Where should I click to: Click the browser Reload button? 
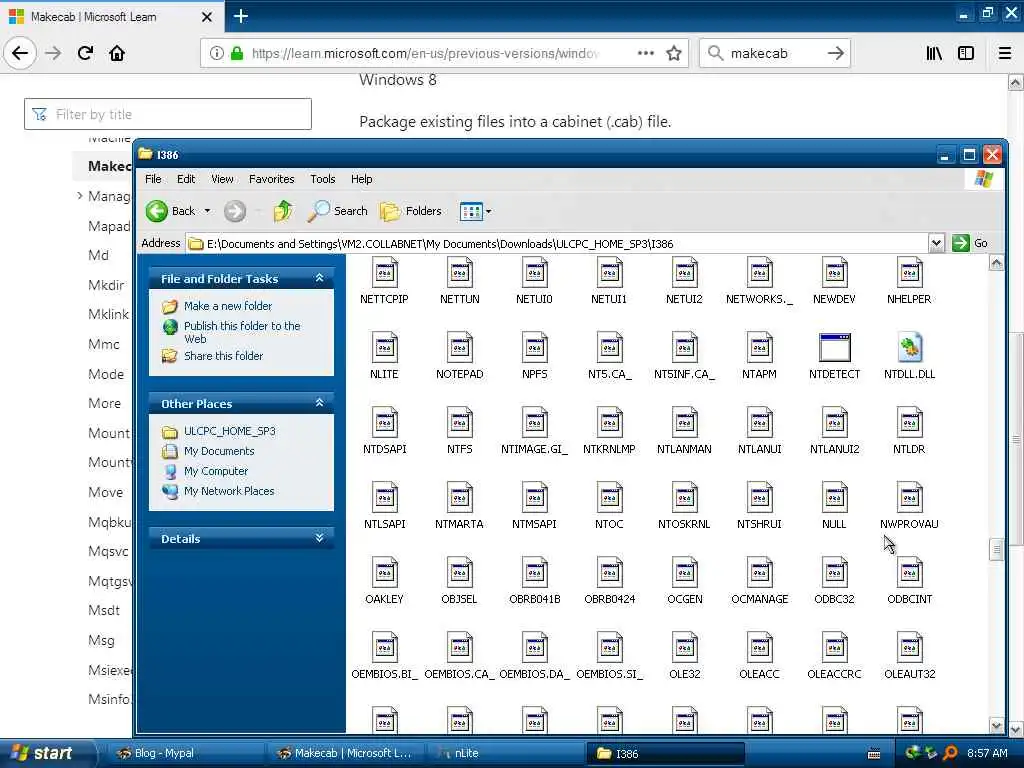tap(85, 53)
